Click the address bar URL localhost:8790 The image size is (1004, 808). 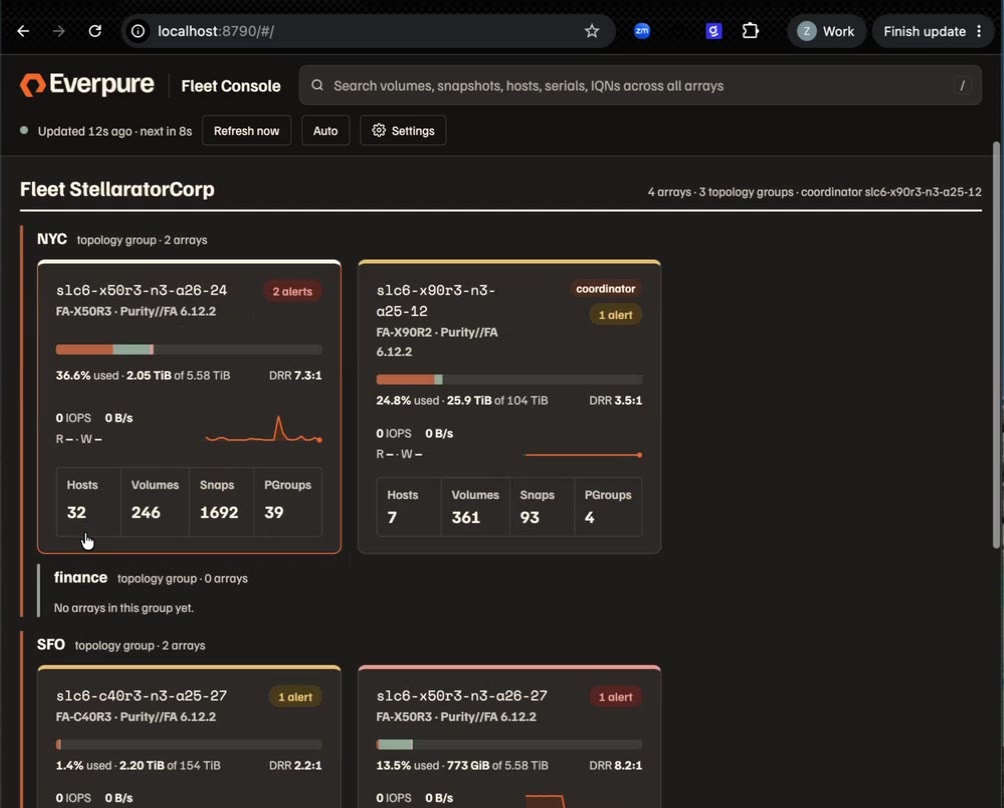(x=216, y=31)
